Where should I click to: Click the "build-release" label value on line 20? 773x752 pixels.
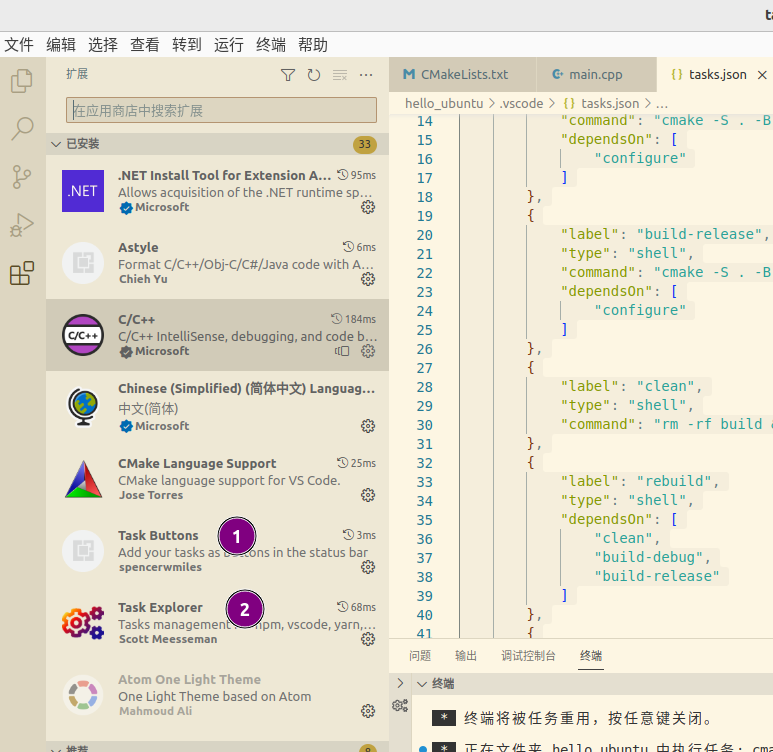(700, 234)
